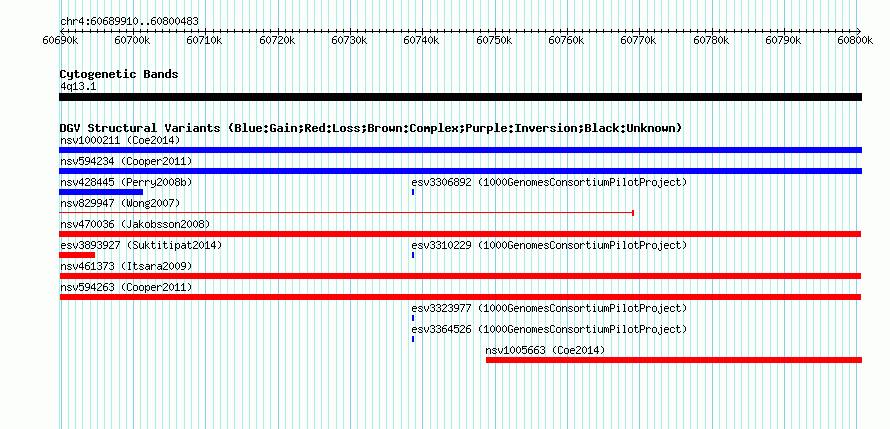Open the nsv461373 (Itsara2009) label
The image size is (890, 429).
pos(126,266)
